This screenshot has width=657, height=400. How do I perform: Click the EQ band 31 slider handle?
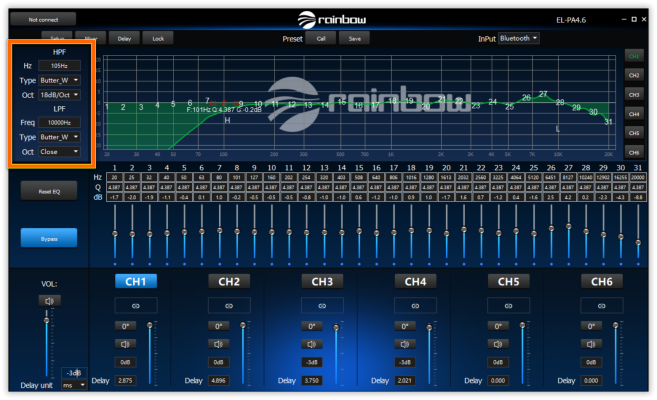[638, 243]
